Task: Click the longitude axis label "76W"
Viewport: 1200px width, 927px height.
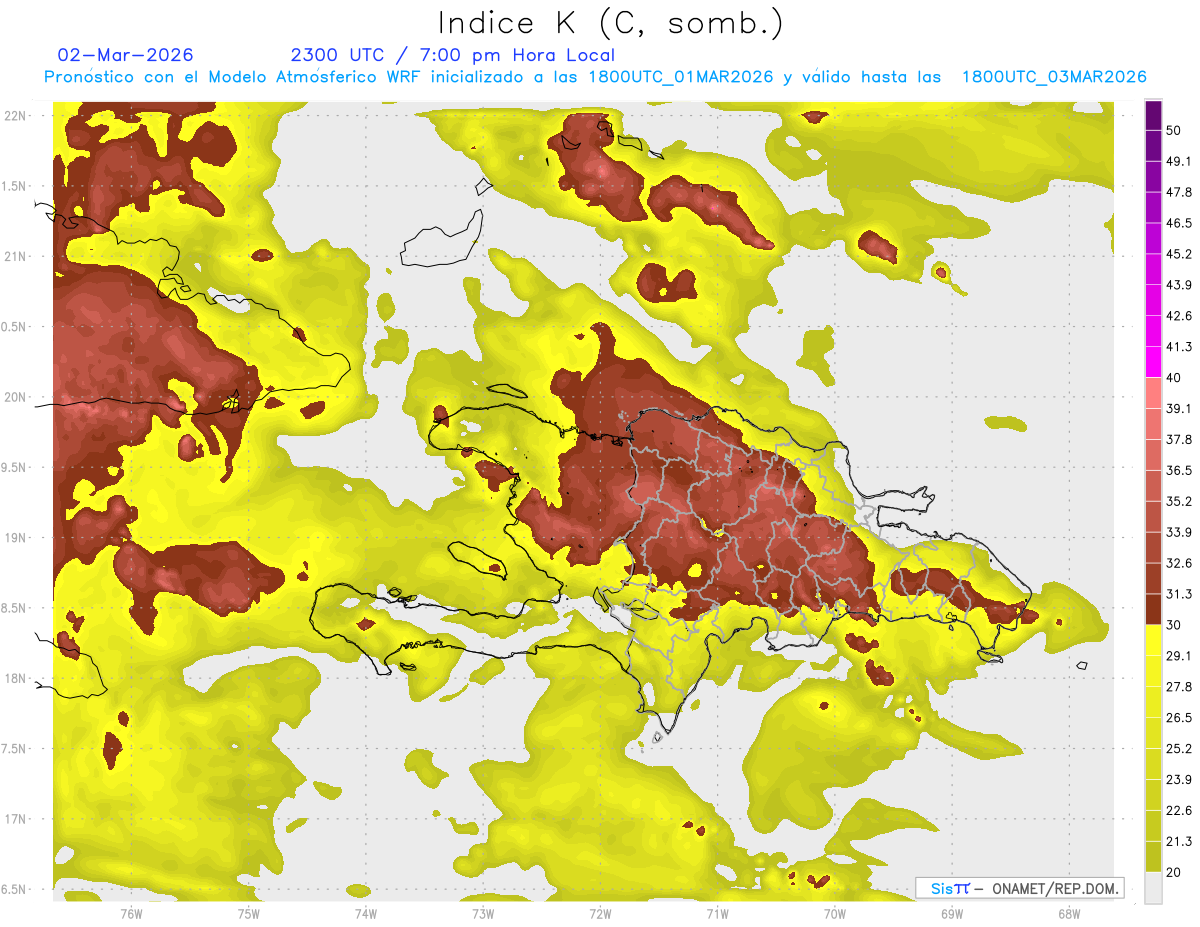Action: (131, 913)
